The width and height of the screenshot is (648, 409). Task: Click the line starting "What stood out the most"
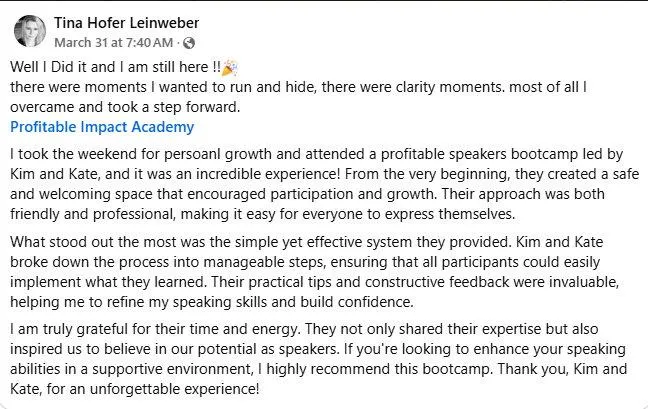point(307,242)
